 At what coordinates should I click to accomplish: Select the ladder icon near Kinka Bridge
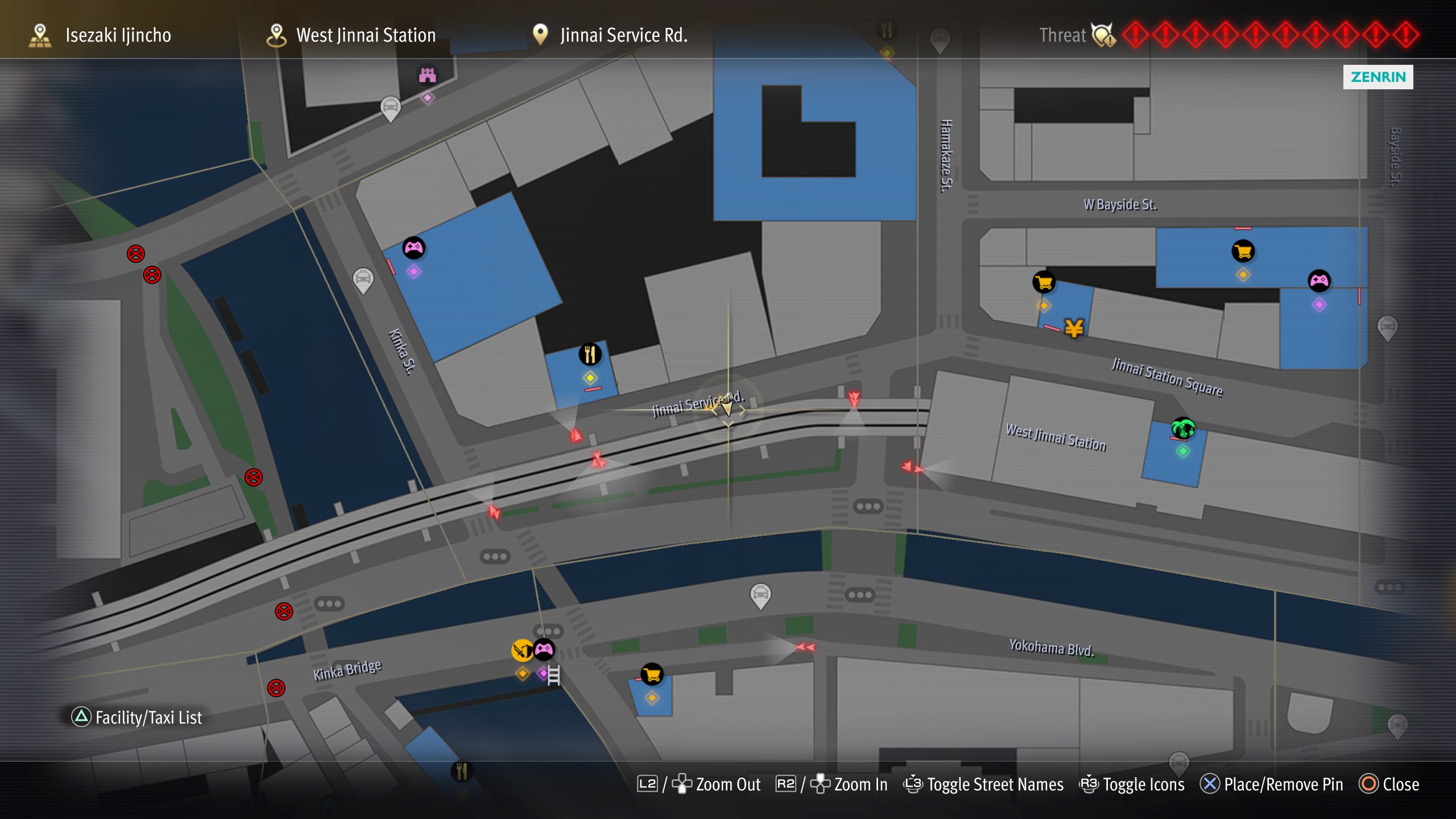553,675
